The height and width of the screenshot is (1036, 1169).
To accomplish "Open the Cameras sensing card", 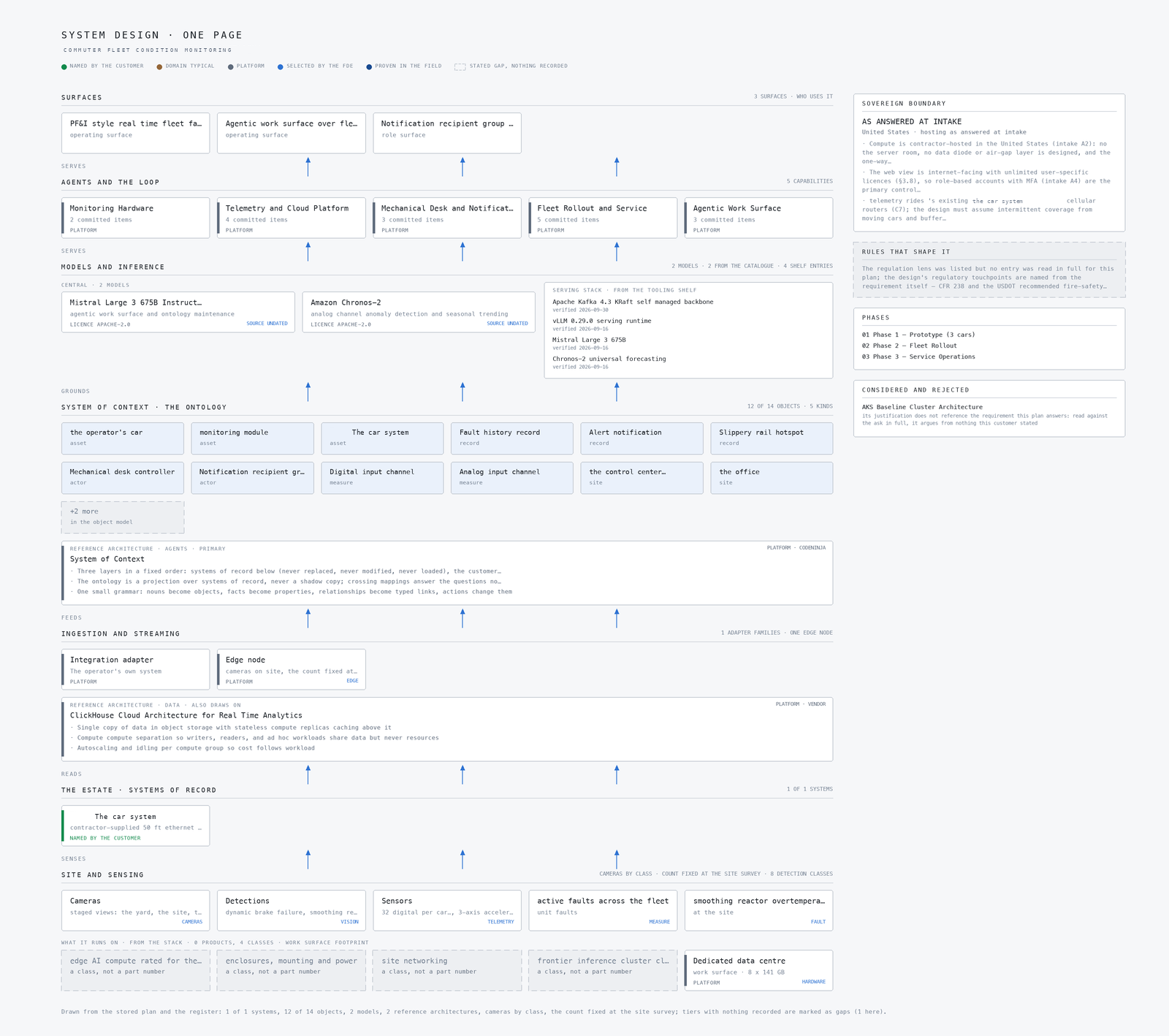I will tap(135, 910).
